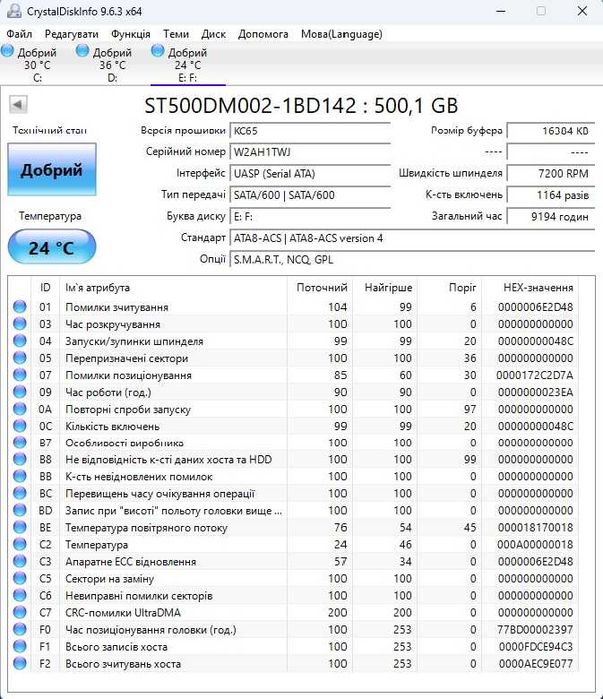Click HEX value 00018170018
The width and height of the screenshot is (603, 699).
[x=535, y=527]
